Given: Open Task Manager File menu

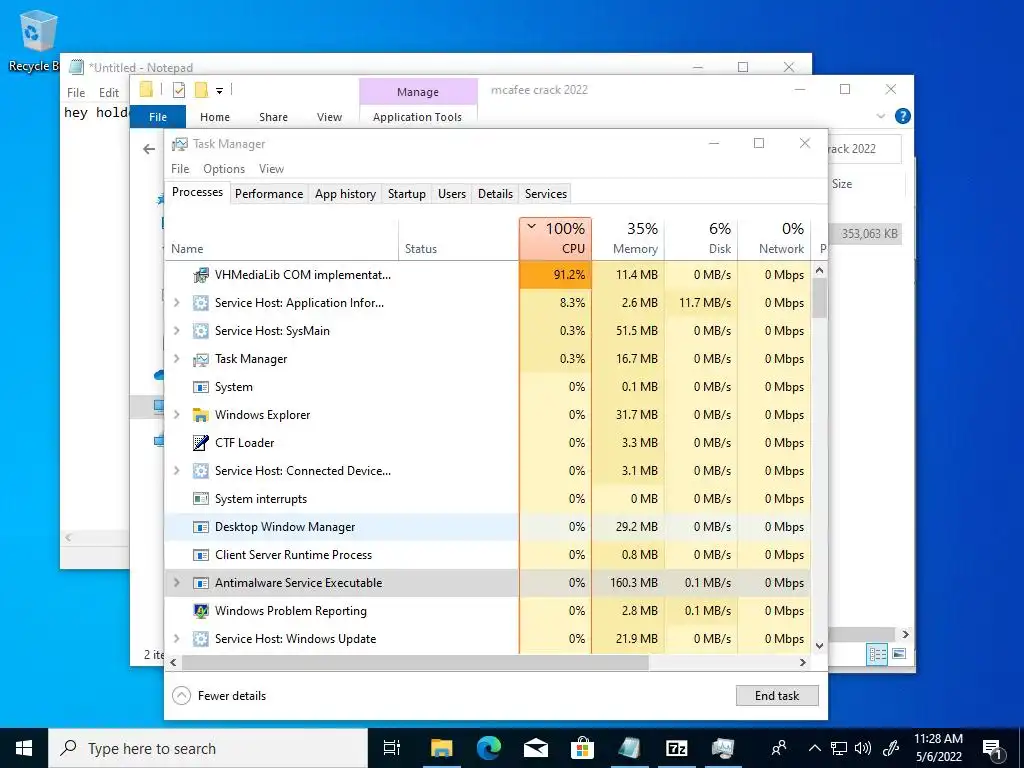Looking at the screenshot, I should tap(180, 169).
